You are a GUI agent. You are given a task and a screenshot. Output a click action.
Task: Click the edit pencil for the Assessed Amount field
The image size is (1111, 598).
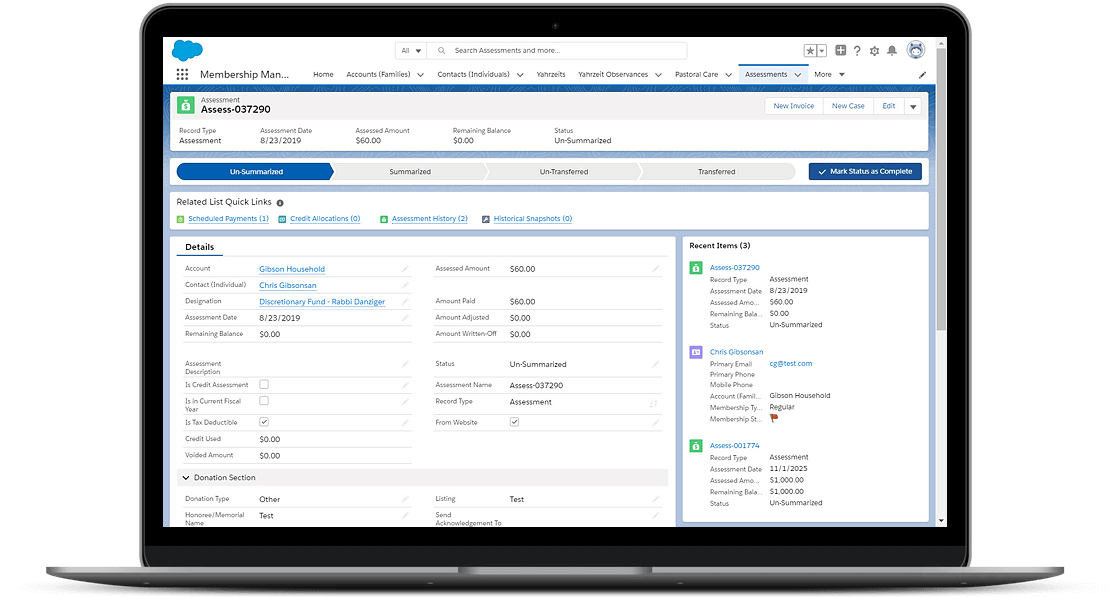coord(655,269)
